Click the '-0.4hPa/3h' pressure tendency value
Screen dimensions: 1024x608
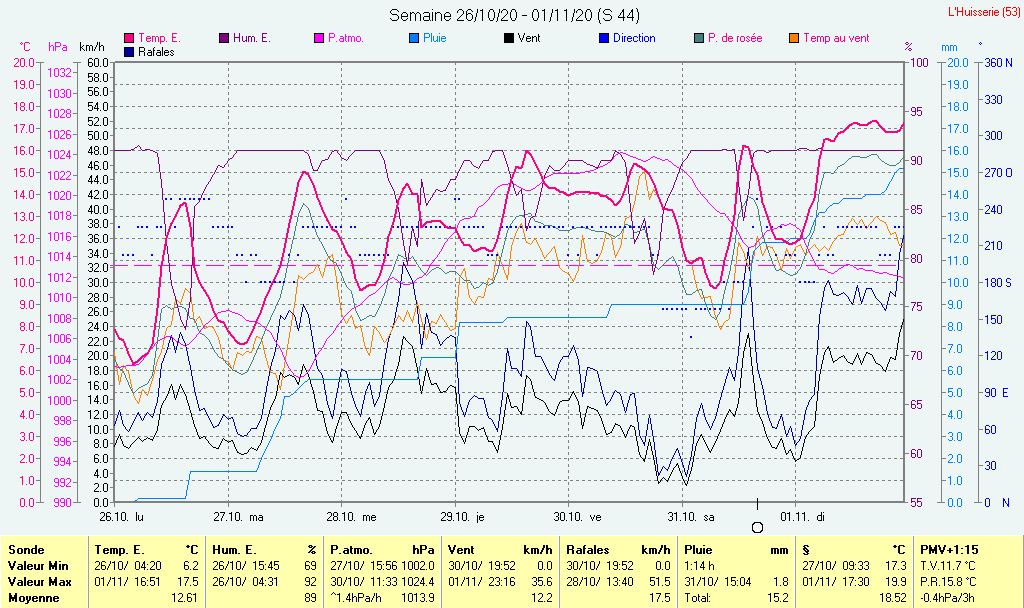point(948,598)
